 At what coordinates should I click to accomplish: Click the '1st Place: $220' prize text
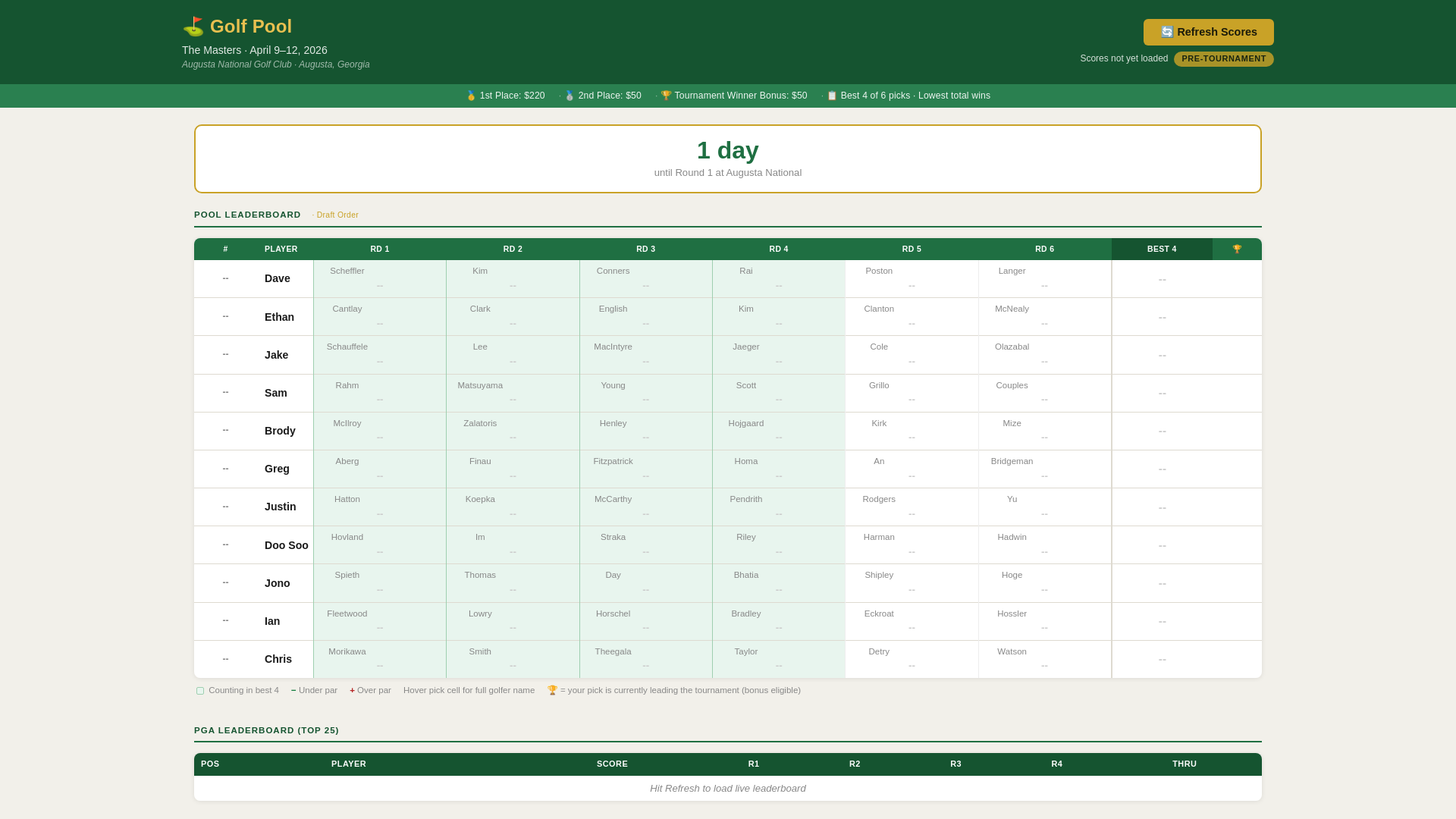(x=506, y=96)
